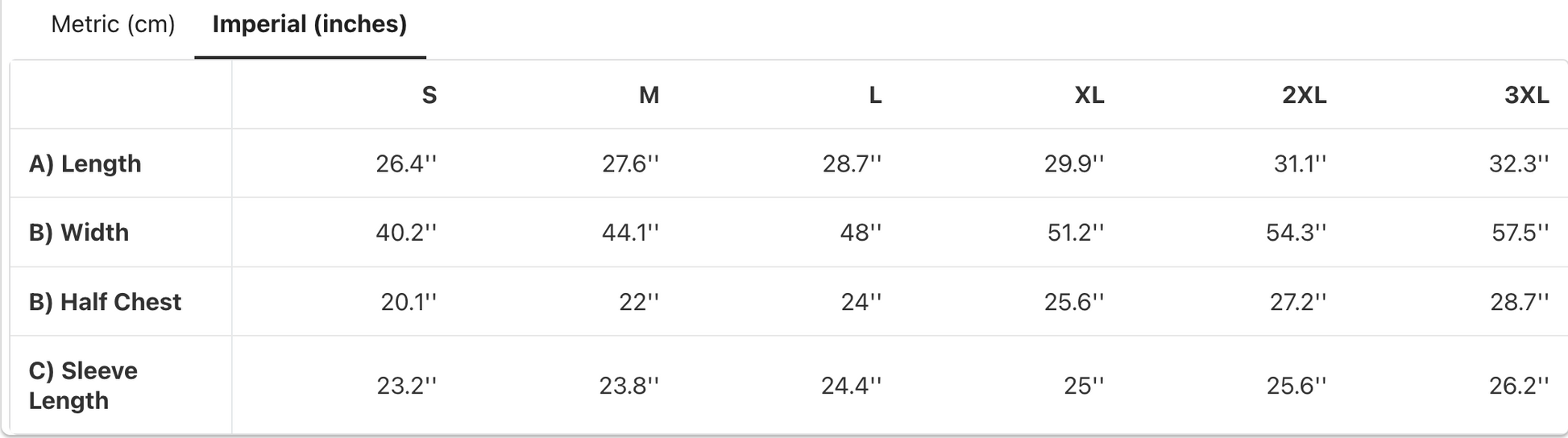1568x438 pixels.
Task: Click the L size column header
Action: coord(875,95)
